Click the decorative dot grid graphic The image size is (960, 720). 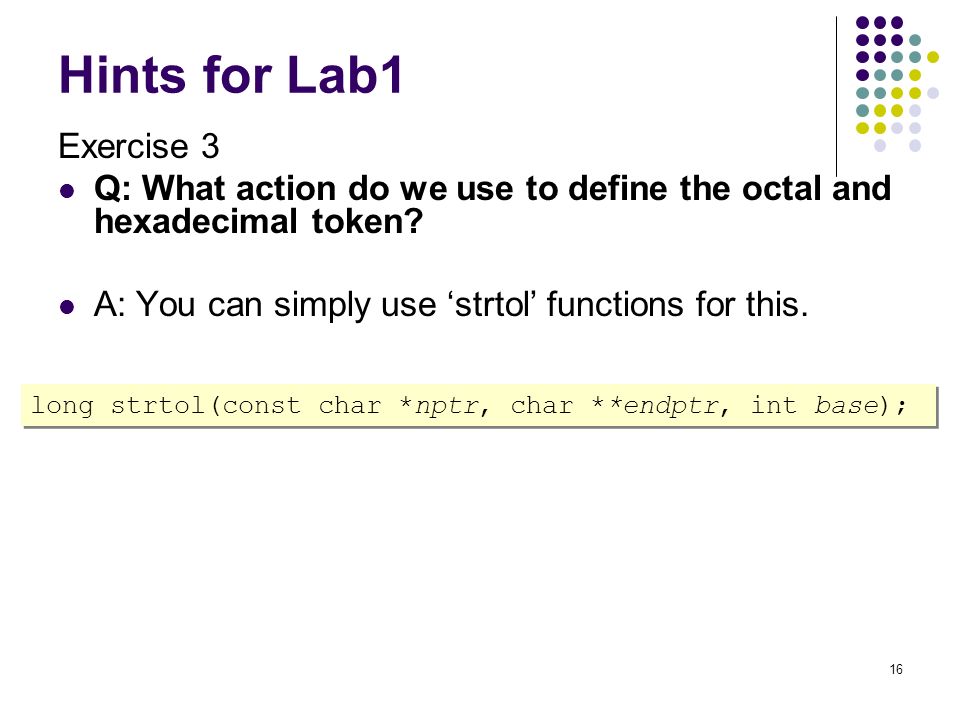[x=897, y=84]
